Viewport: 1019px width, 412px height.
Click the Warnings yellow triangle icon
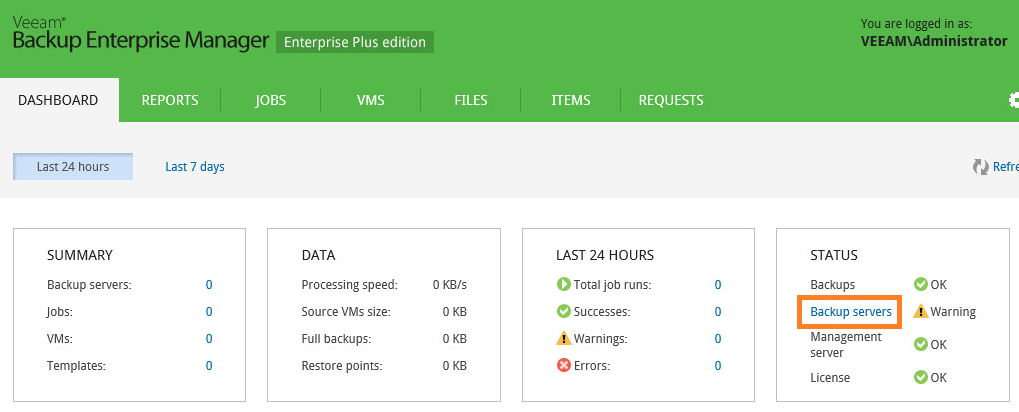563,339
